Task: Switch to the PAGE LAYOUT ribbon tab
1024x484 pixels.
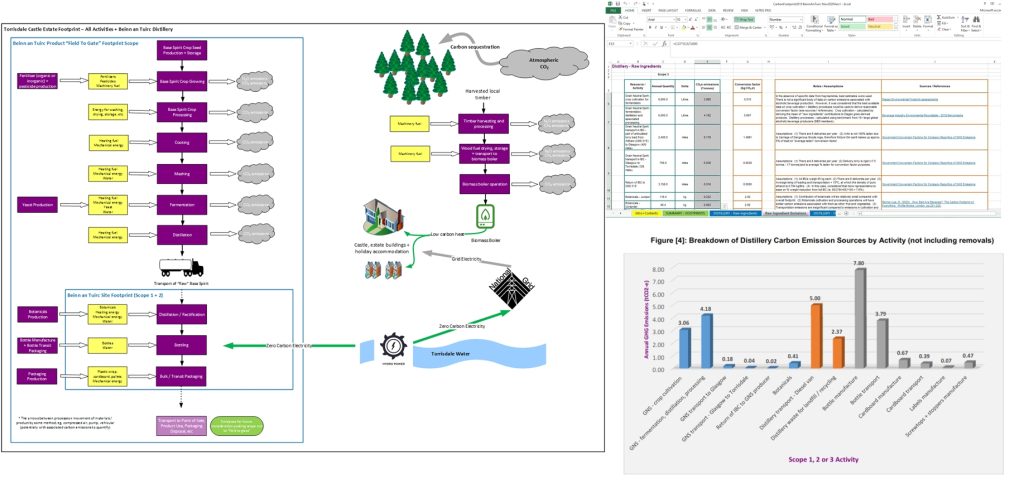Action: click(668, 10)
